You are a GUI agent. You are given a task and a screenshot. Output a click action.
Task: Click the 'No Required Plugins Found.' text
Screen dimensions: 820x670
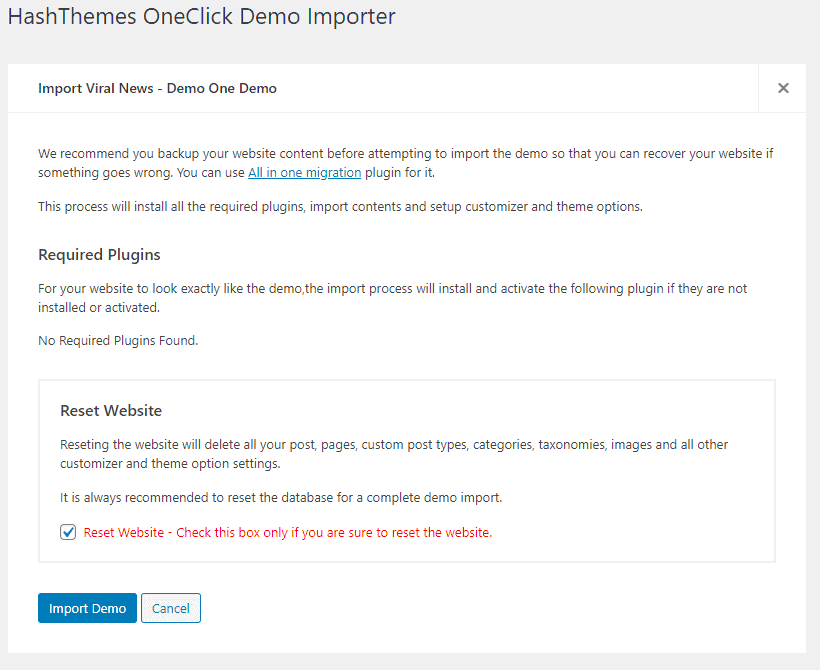118,340
